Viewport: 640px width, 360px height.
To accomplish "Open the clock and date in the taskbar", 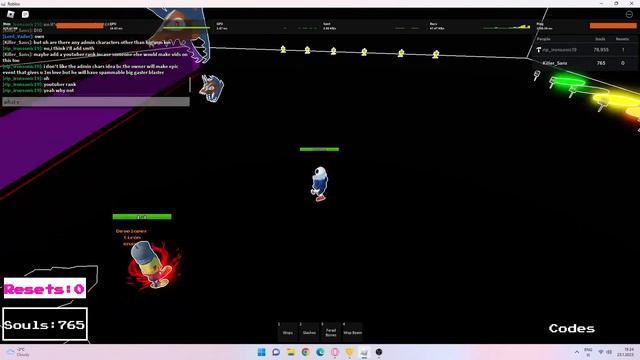I will point(626,352).
